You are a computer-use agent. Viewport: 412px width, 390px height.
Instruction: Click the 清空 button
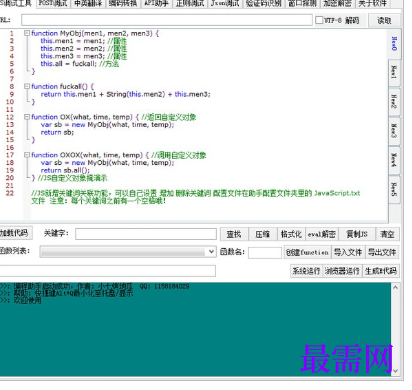pyautogui.click(x=387, y=234)
